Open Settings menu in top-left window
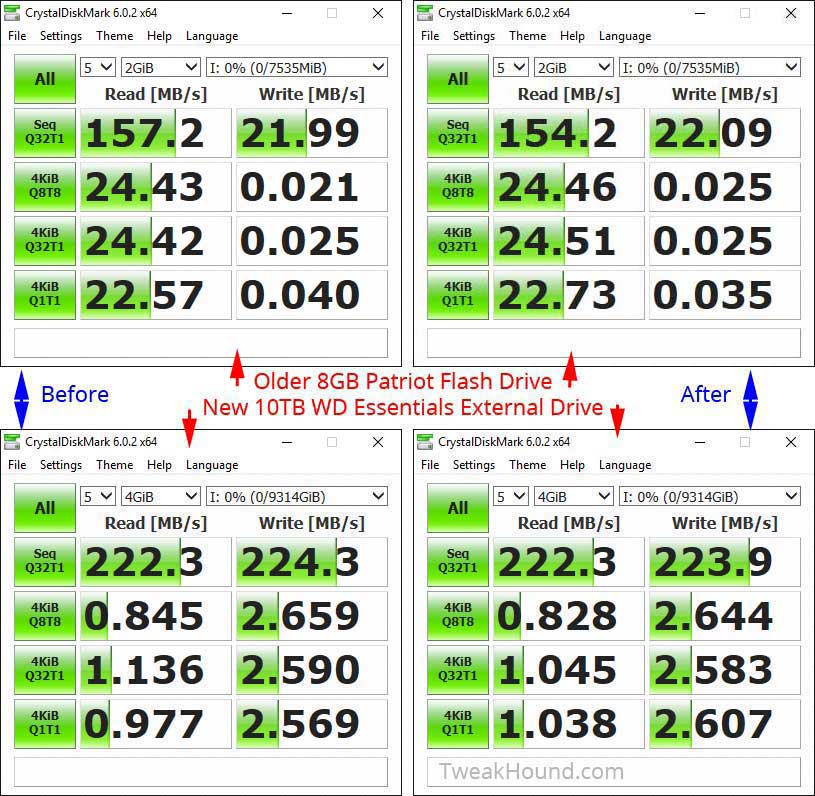This screenshot has height=796, width=815. pyautogui.click(x=61, y=36)
